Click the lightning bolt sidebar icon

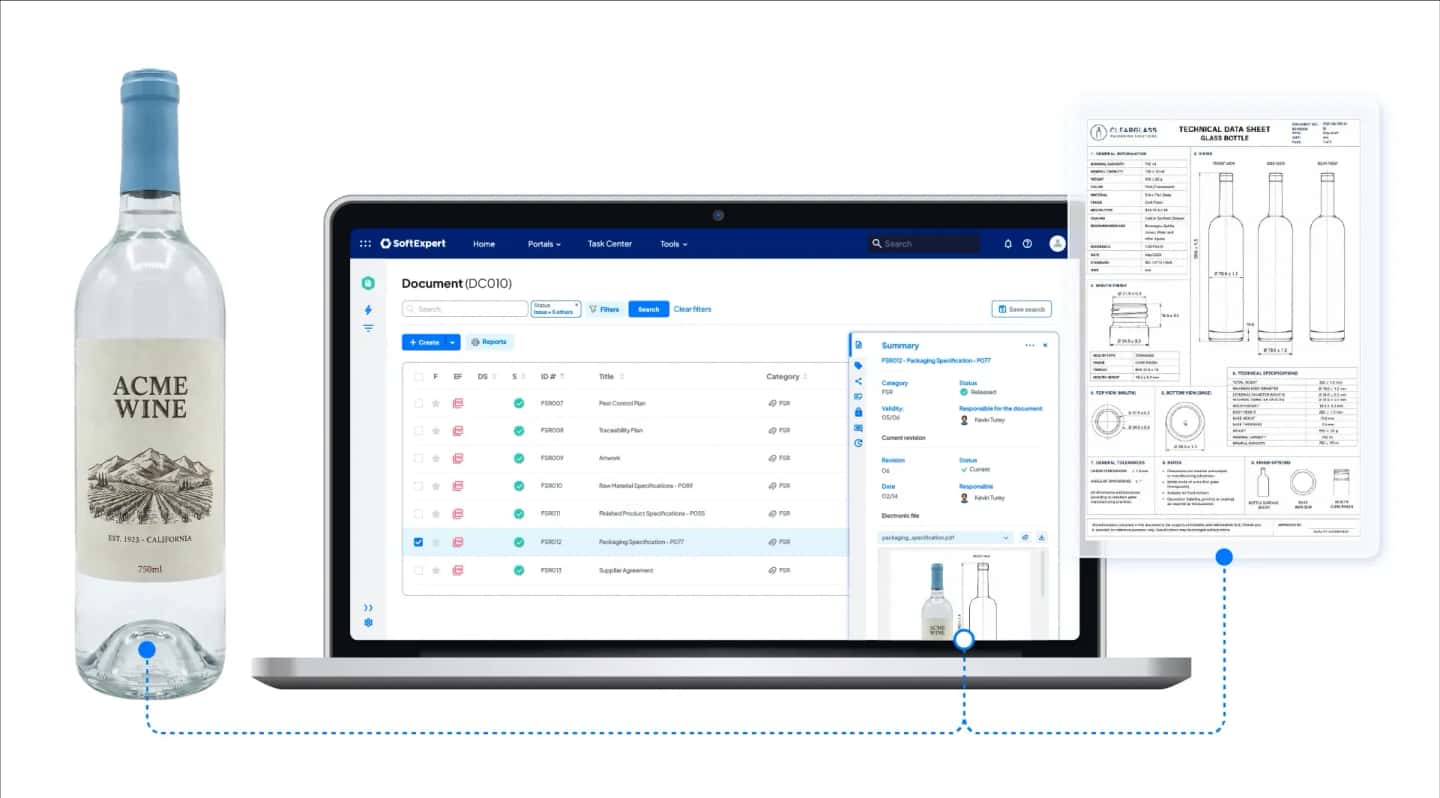368,310
